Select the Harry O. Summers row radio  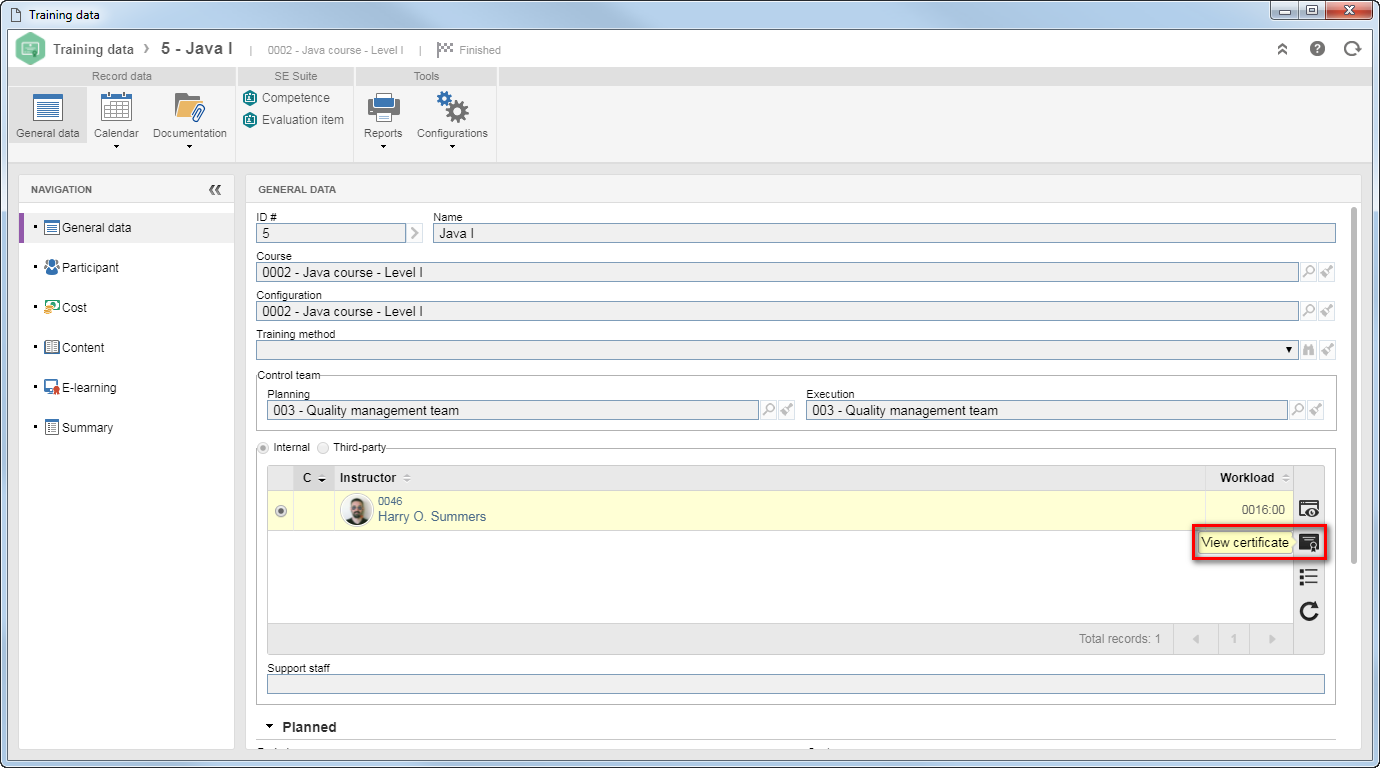click(x=281, y=510)
